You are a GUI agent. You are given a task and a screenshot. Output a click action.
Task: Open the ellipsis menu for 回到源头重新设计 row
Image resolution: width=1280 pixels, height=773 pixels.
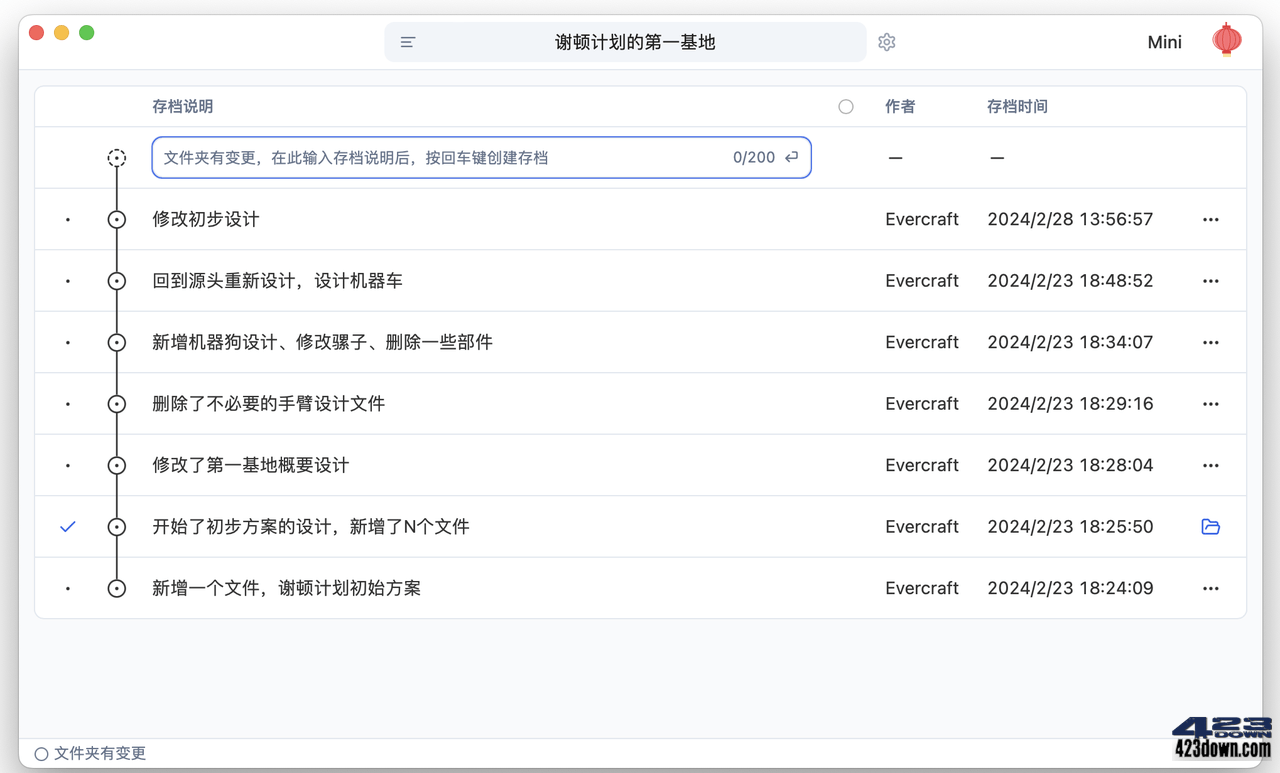click(1210, 280)
